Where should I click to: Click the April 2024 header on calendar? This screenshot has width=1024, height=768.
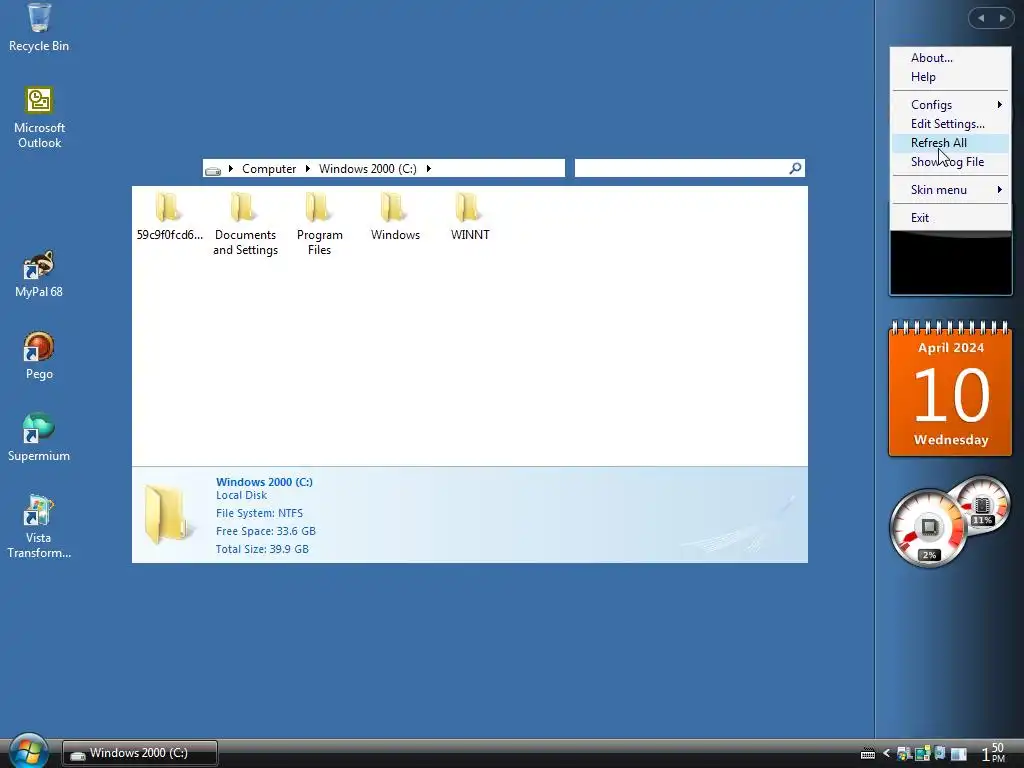951,347
